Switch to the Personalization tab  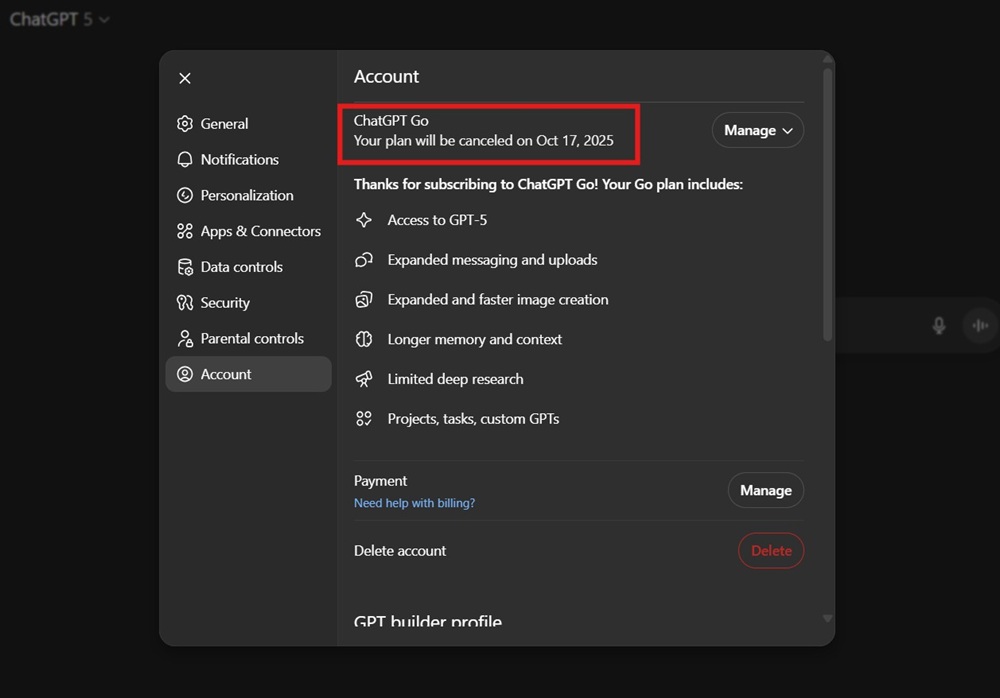(x=247, y=196)
